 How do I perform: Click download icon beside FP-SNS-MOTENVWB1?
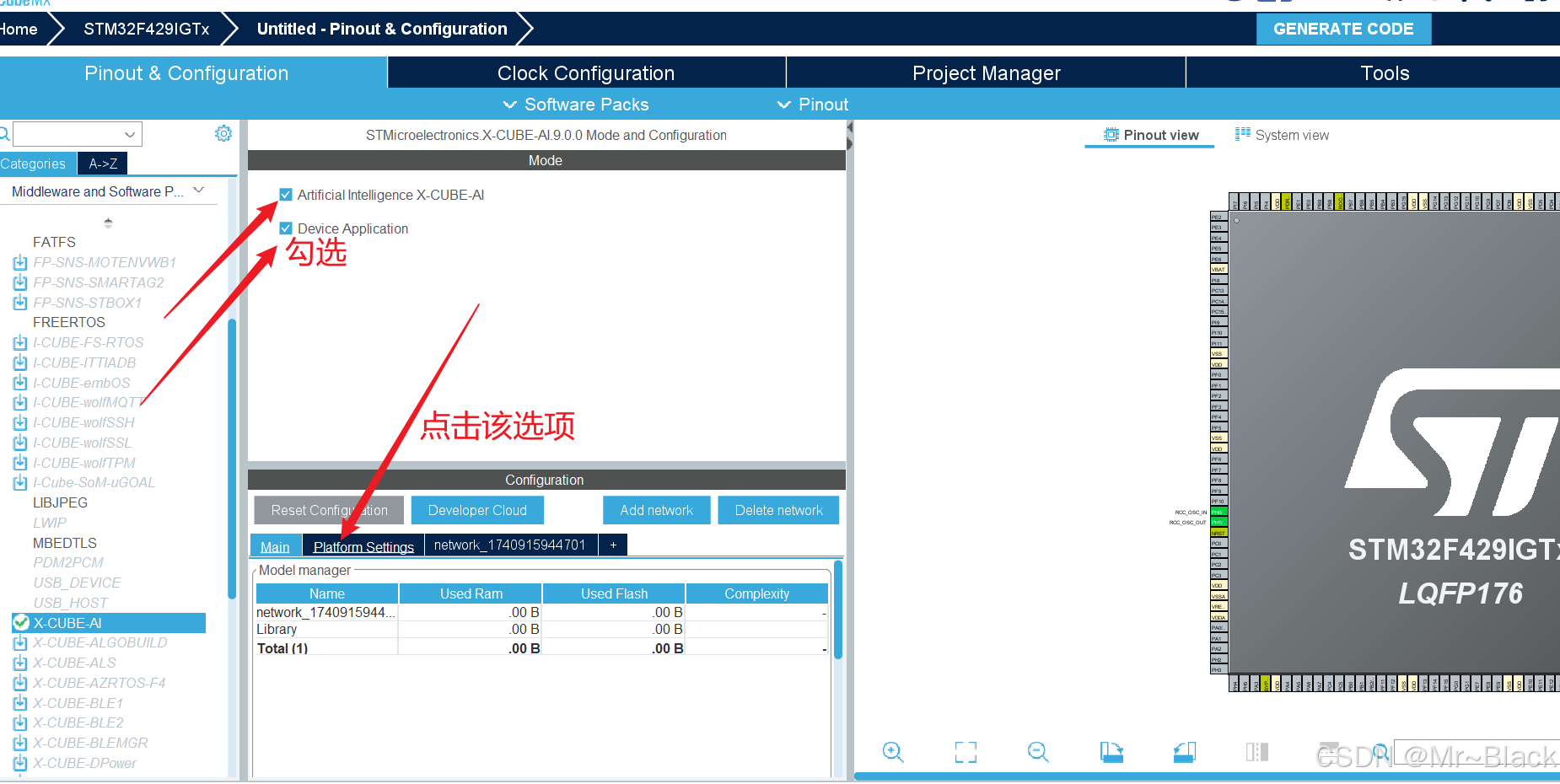20,262
